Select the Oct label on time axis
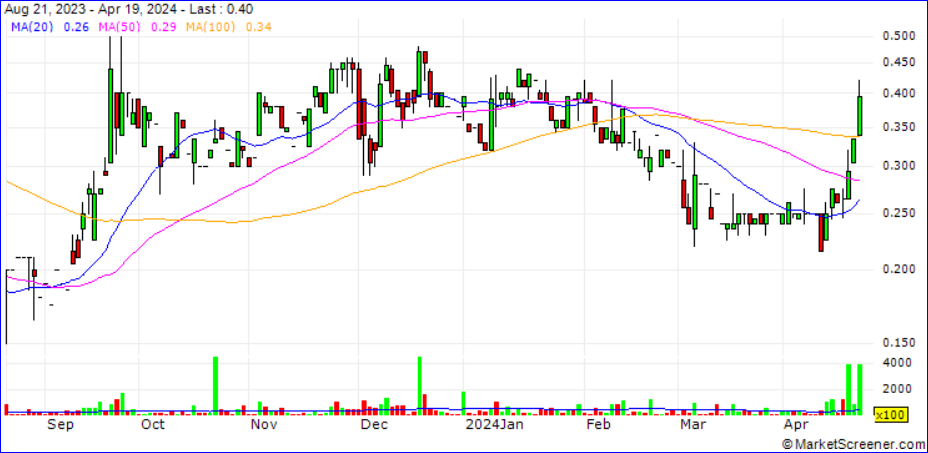The width and height of the screenshot is (928, 453). click(x=152, y=425)
